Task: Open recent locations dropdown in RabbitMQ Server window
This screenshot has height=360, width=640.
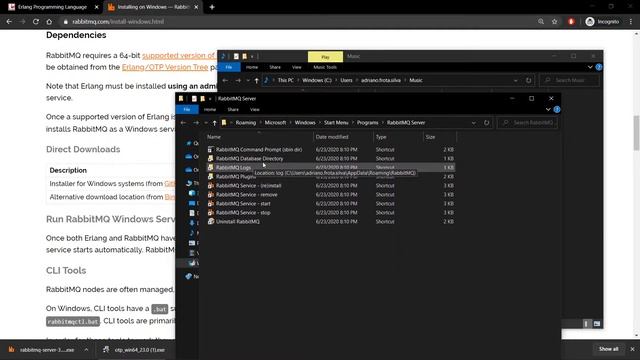Action: pyautogui.click(x=206, y=122)
